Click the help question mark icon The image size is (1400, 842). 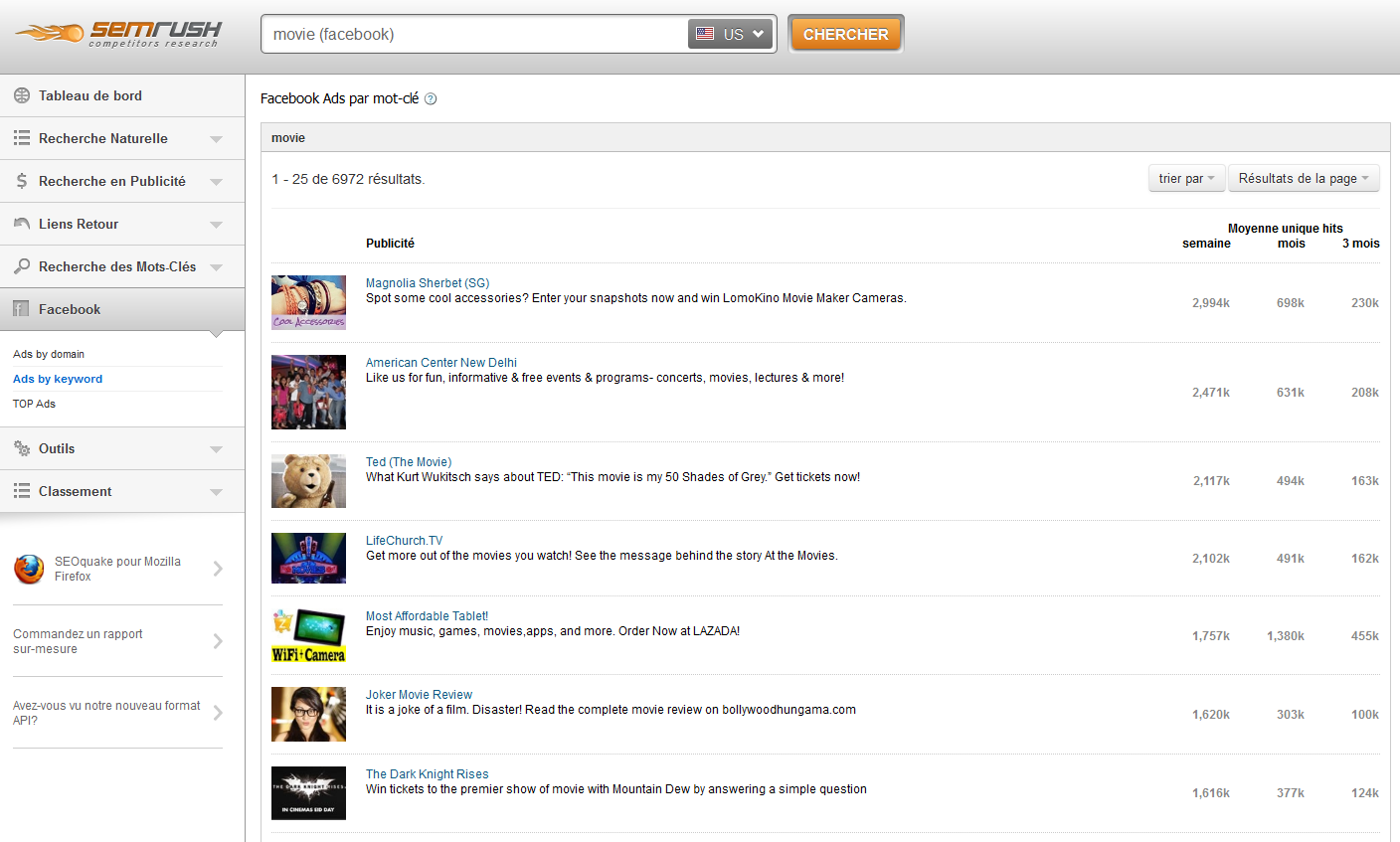coord(431,98)
